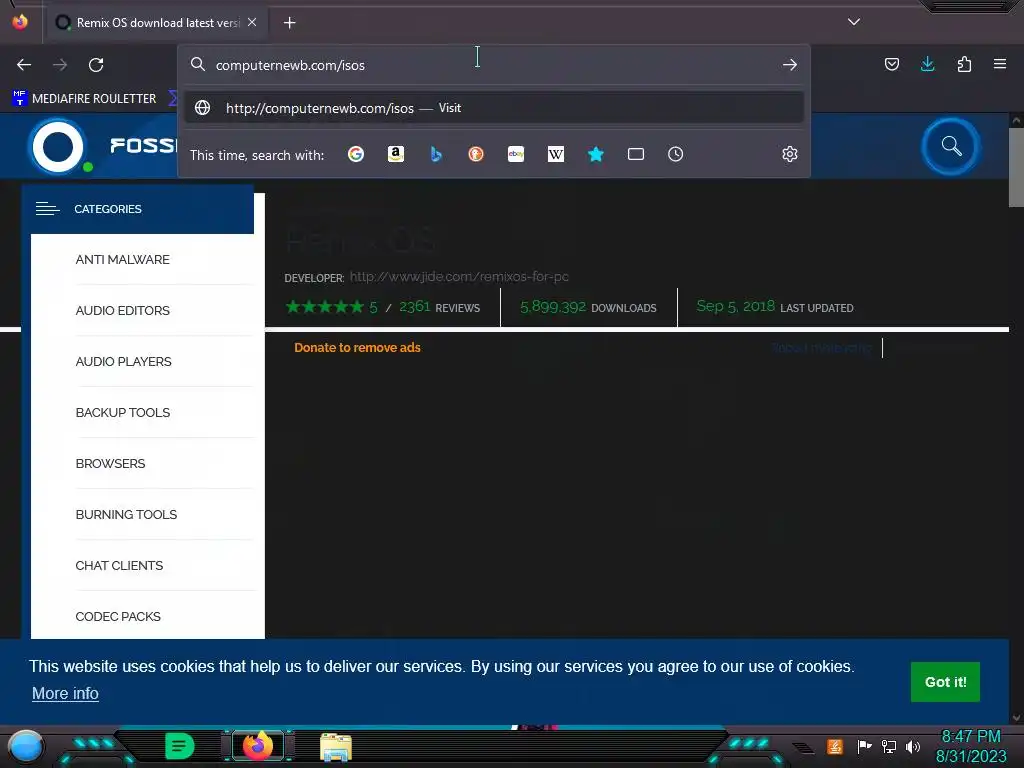
Task: Open File Explorer from the taskbar
Action: pos(336,746)
